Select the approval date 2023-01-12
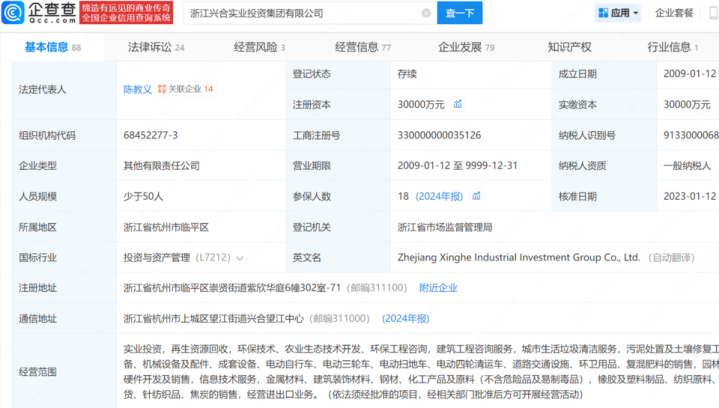The image size is (719, 408). (690, 196)
